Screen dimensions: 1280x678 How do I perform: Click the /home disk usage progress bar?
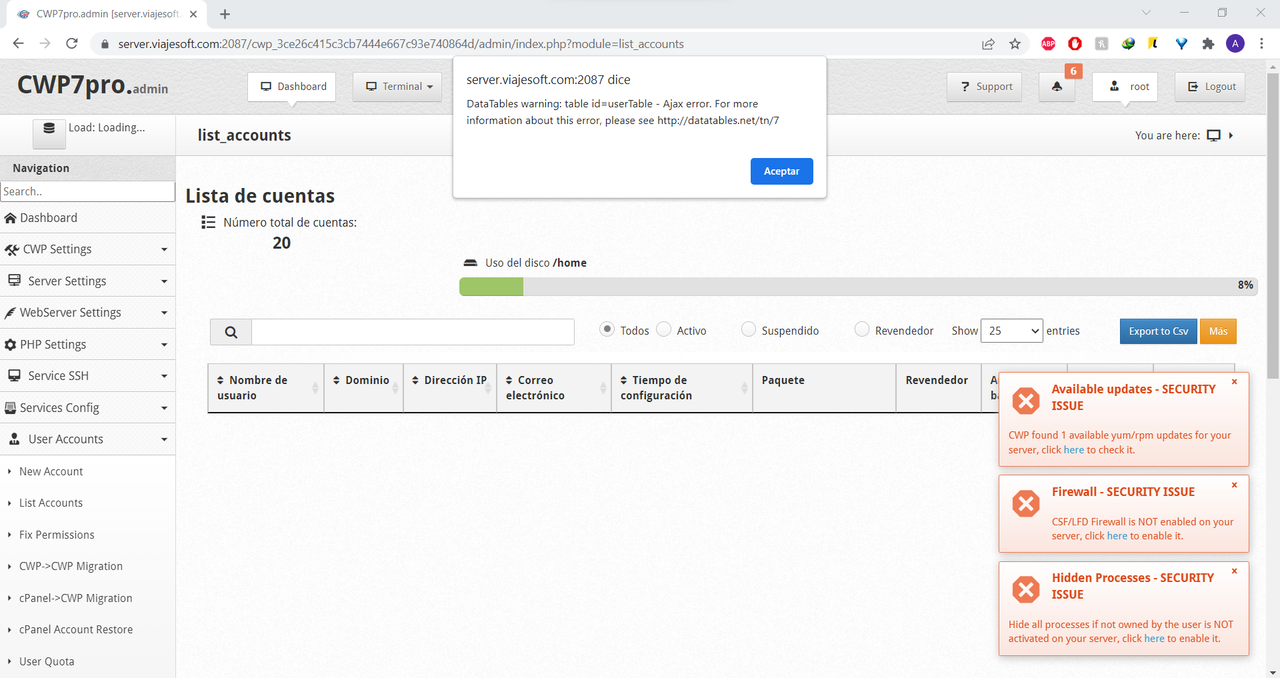[858, 286]
